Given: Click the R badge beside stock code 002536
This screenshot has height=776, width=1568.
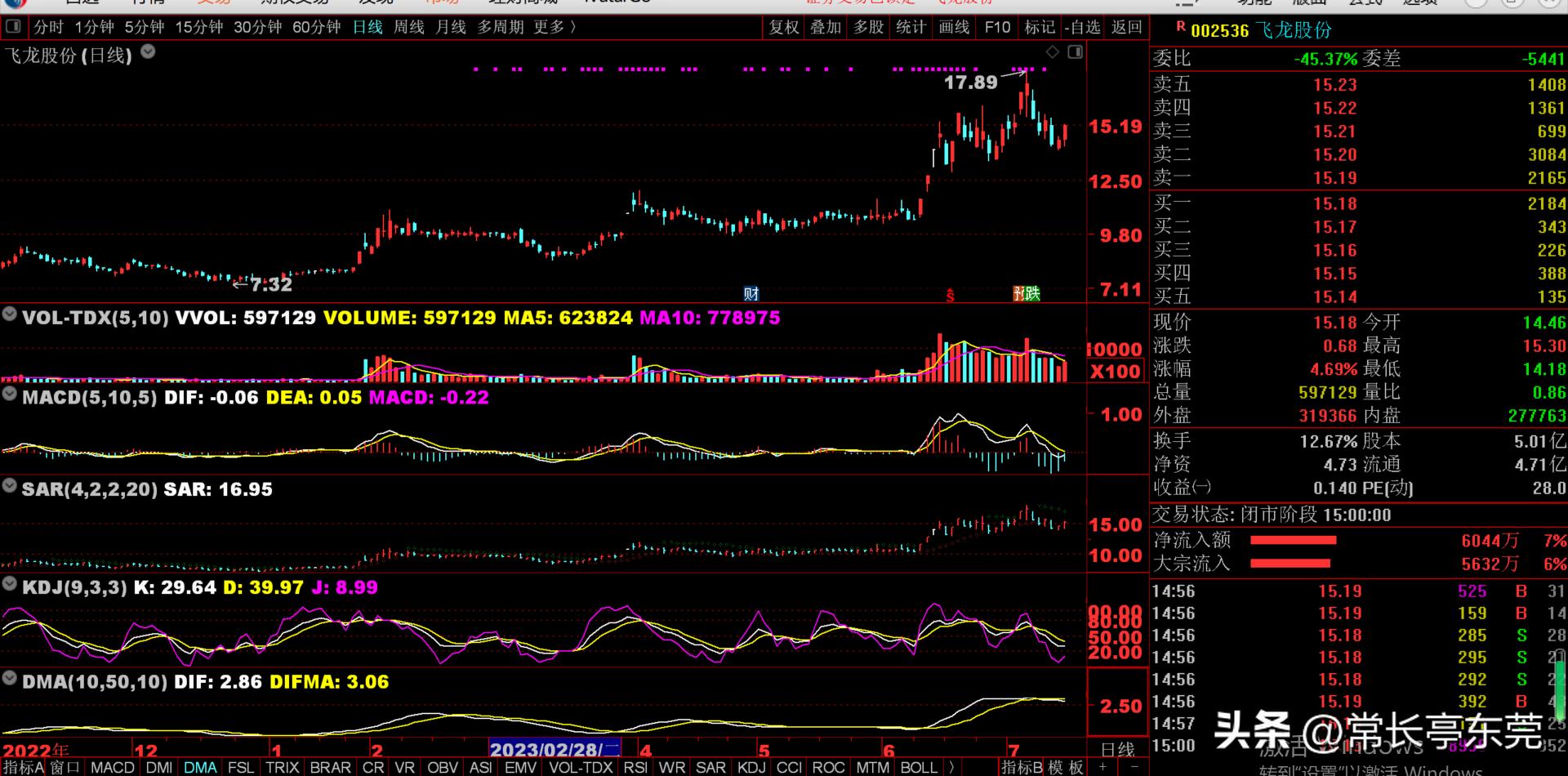Looking at the screenshot, I should tap(1180, 27).
